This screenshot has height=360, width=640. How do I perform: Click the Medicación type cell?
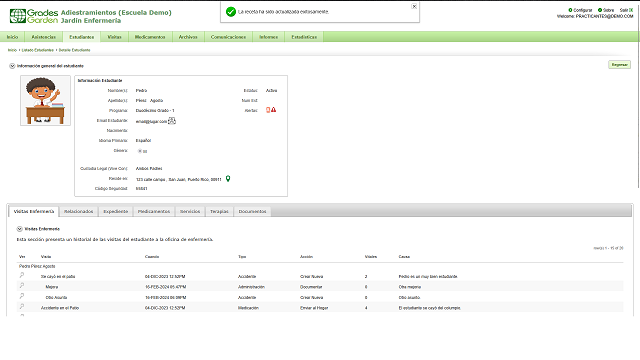coord(248,308)
